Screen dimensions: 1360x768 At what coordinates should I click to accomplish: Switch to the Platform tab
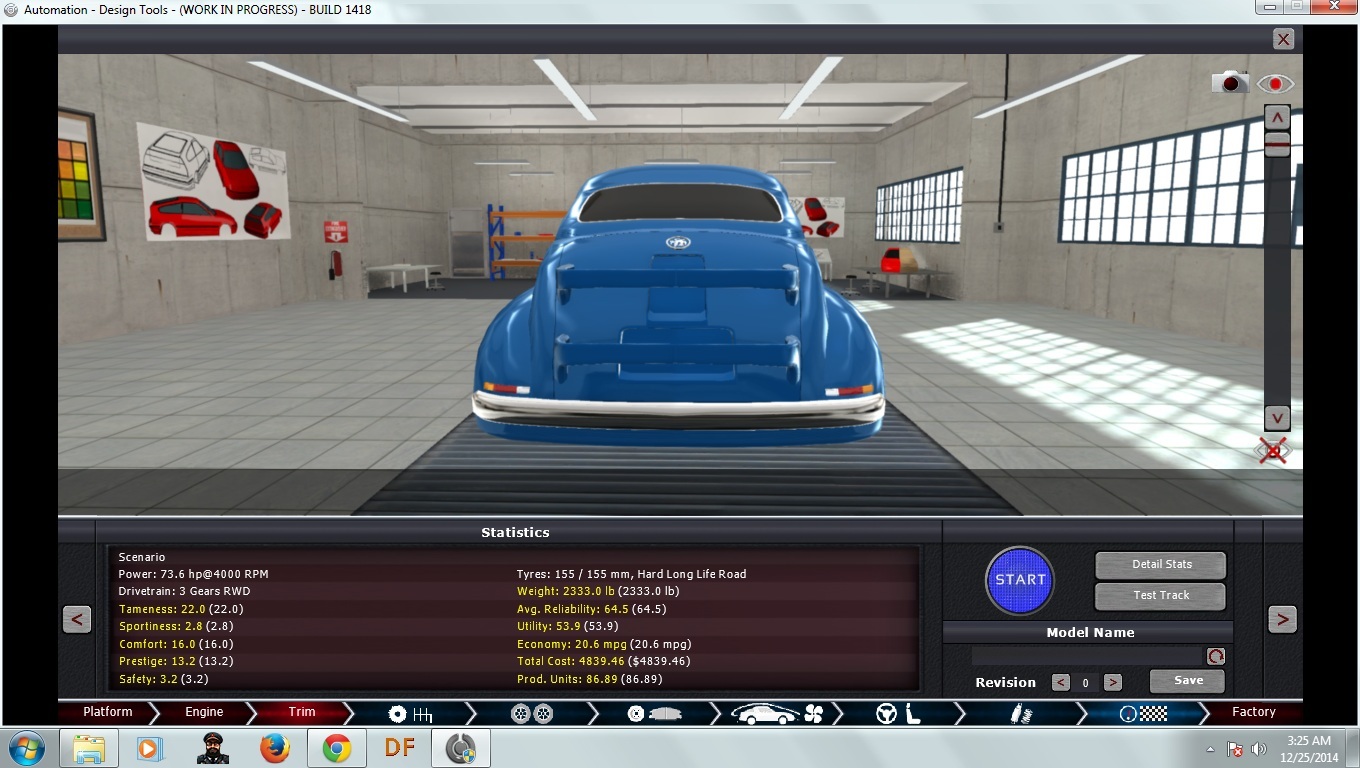[x=107, y=712]
